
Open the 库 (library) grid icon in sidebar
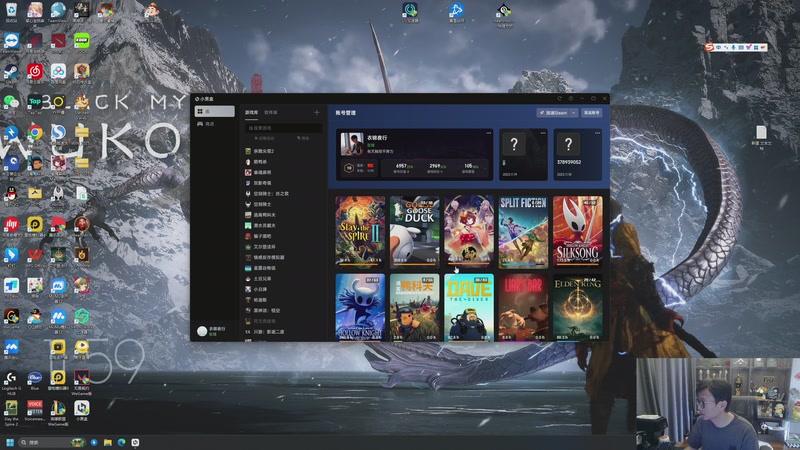[200, 111]
